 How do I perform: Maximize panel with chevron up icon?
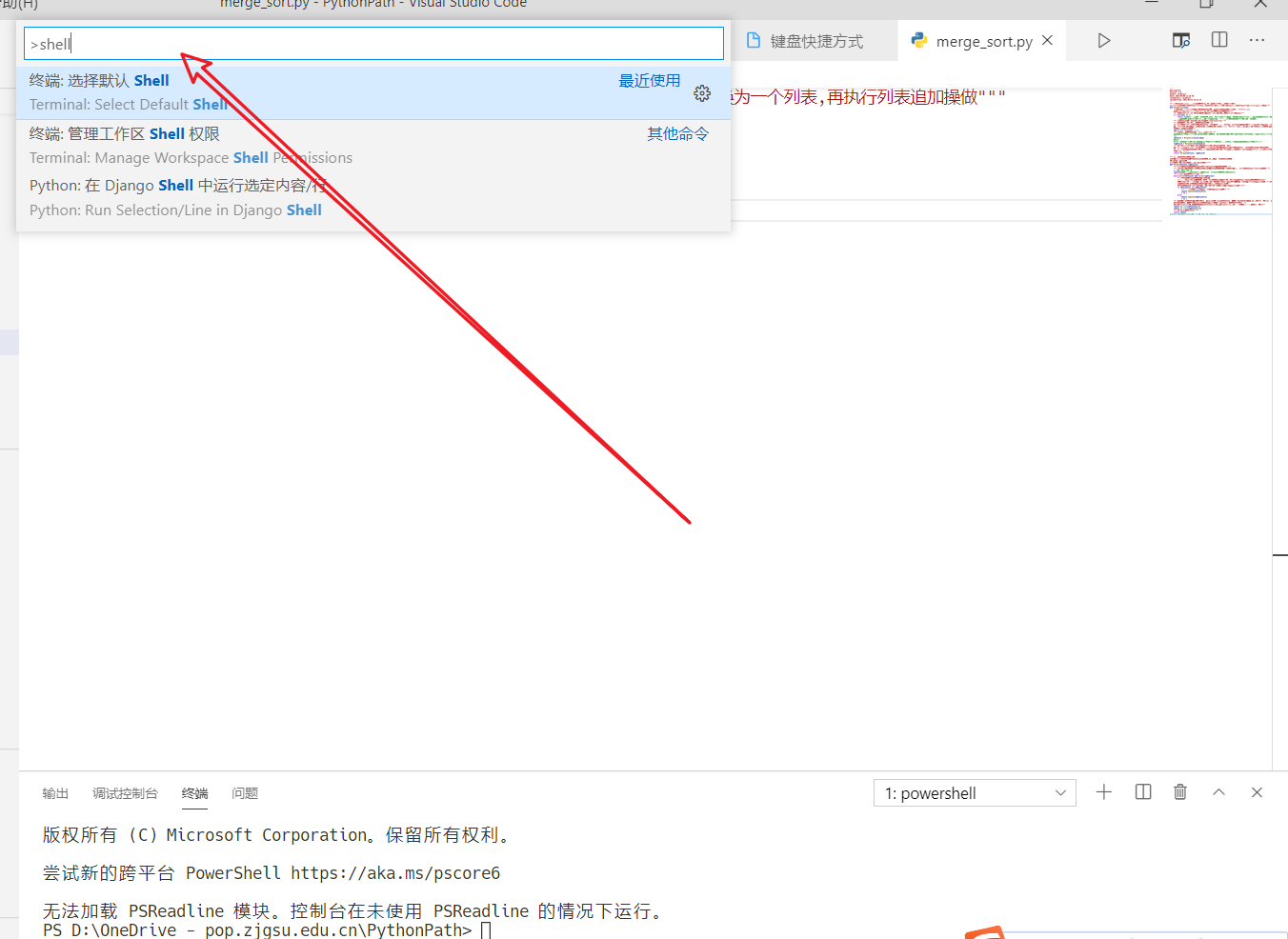tap(1219, 792)
